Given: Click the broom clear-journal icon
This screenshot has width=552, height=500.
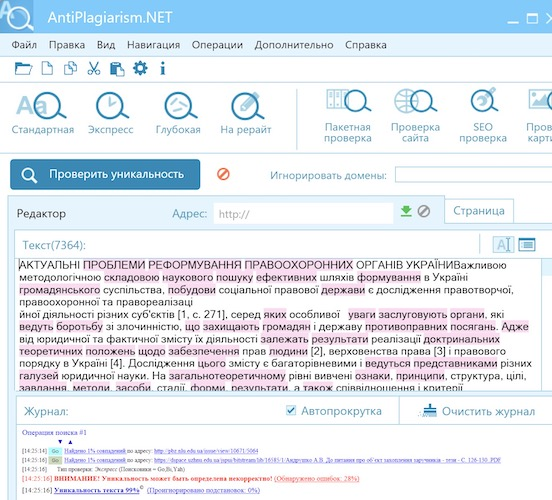Looking at the screenshot, I should [x=427, y=411].
